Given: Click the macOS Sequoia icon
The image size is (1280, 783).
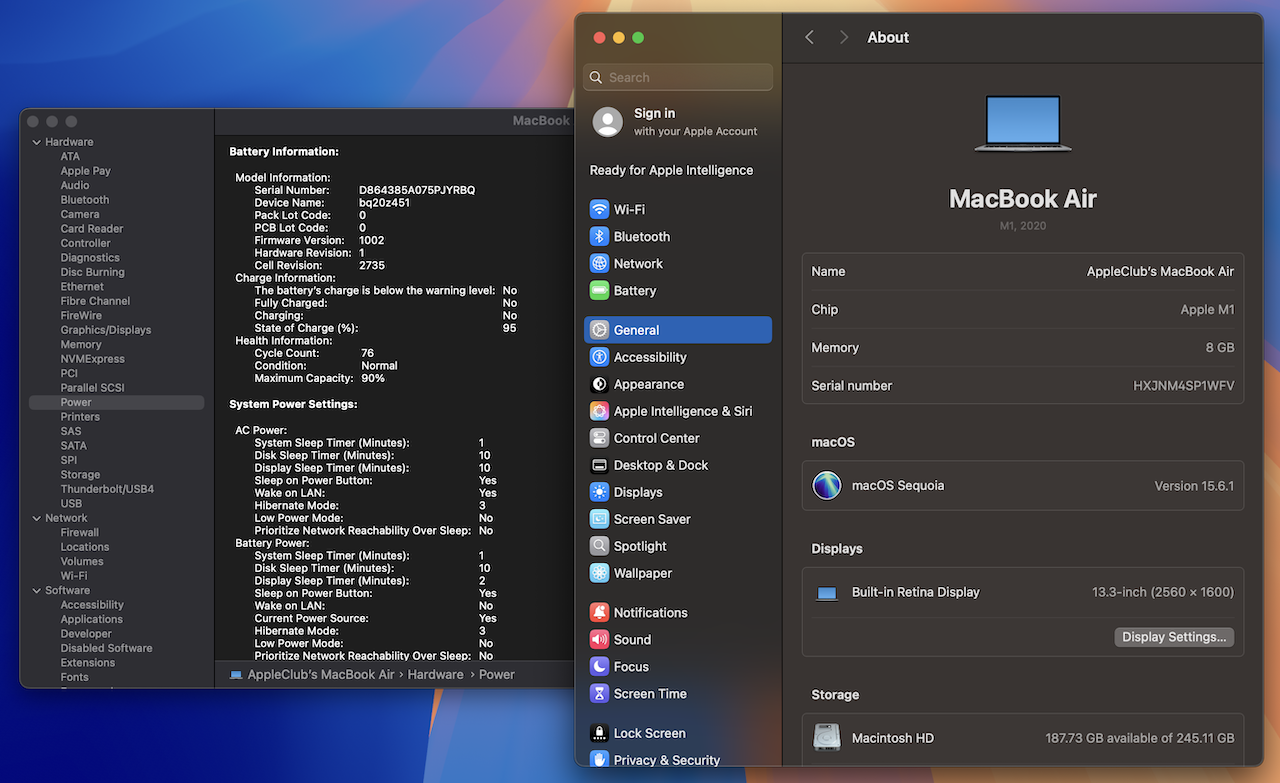Looking at the screenshot, I should click(827, 486).
